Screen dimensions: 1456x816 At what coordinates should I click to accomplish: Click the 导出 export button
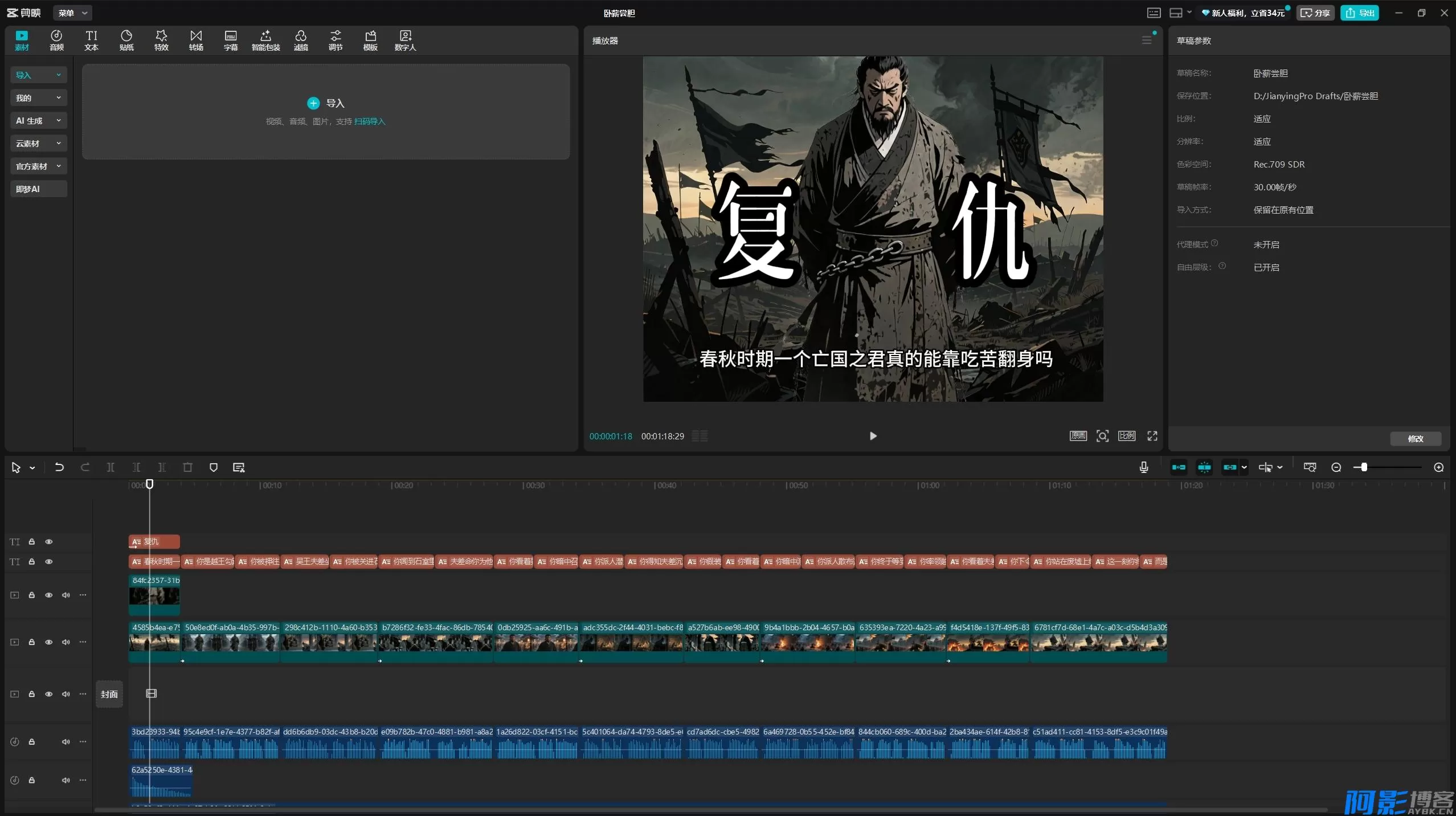[x=1359, y=13]
